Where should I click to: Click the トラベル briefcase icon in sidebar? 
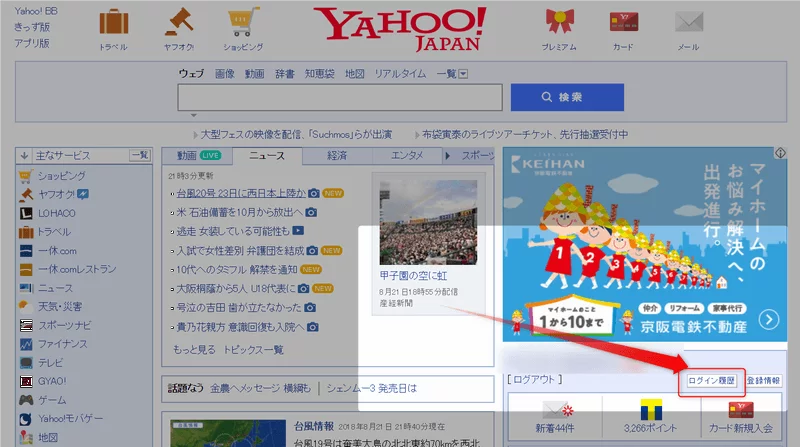pos(26,232)
